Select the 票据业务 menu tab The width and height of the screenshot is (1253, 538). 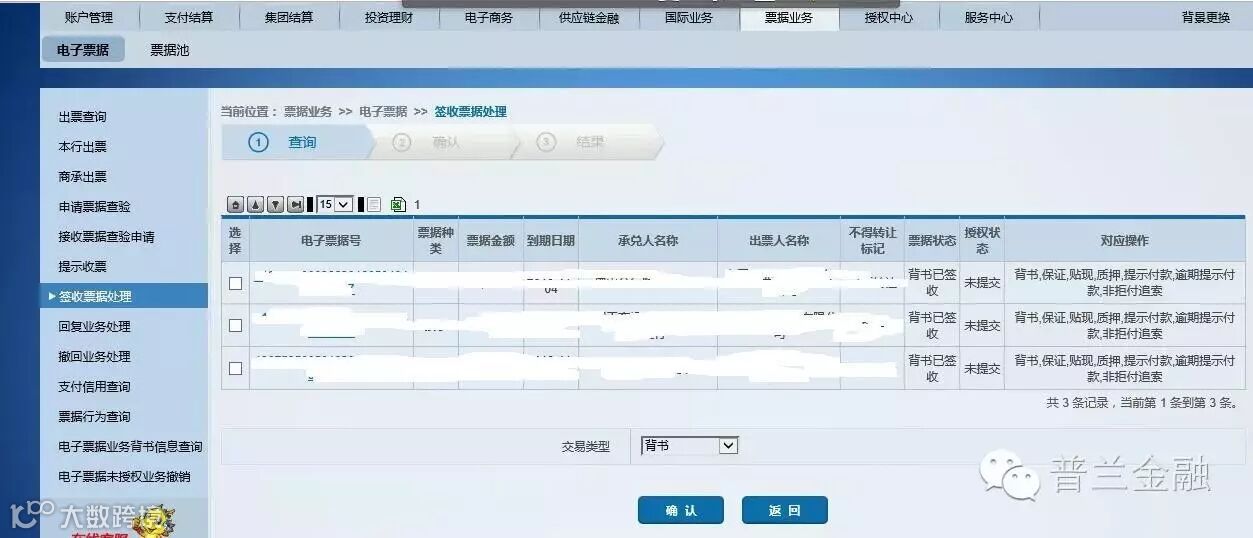point(789,18)
